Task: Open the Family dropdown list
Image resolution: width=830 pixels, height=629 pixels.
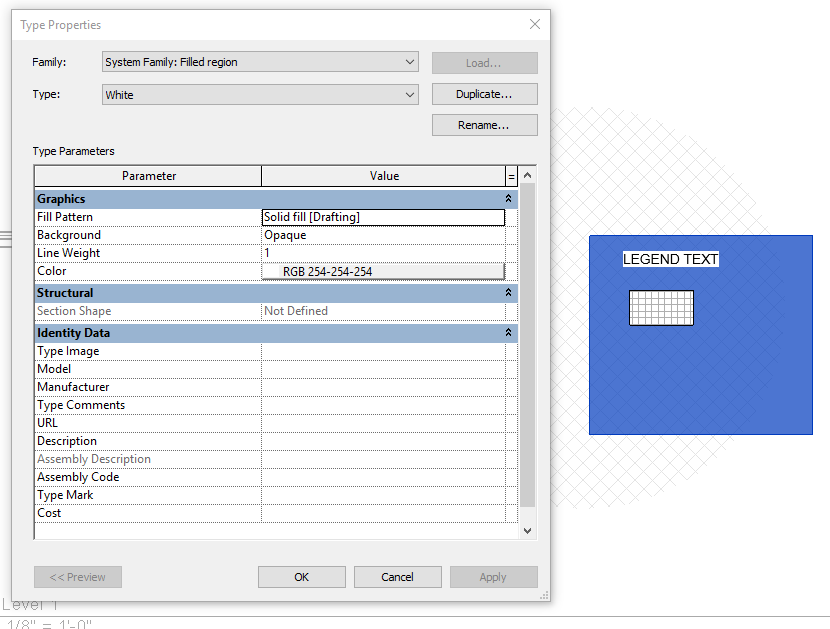Action: point(411,61)
